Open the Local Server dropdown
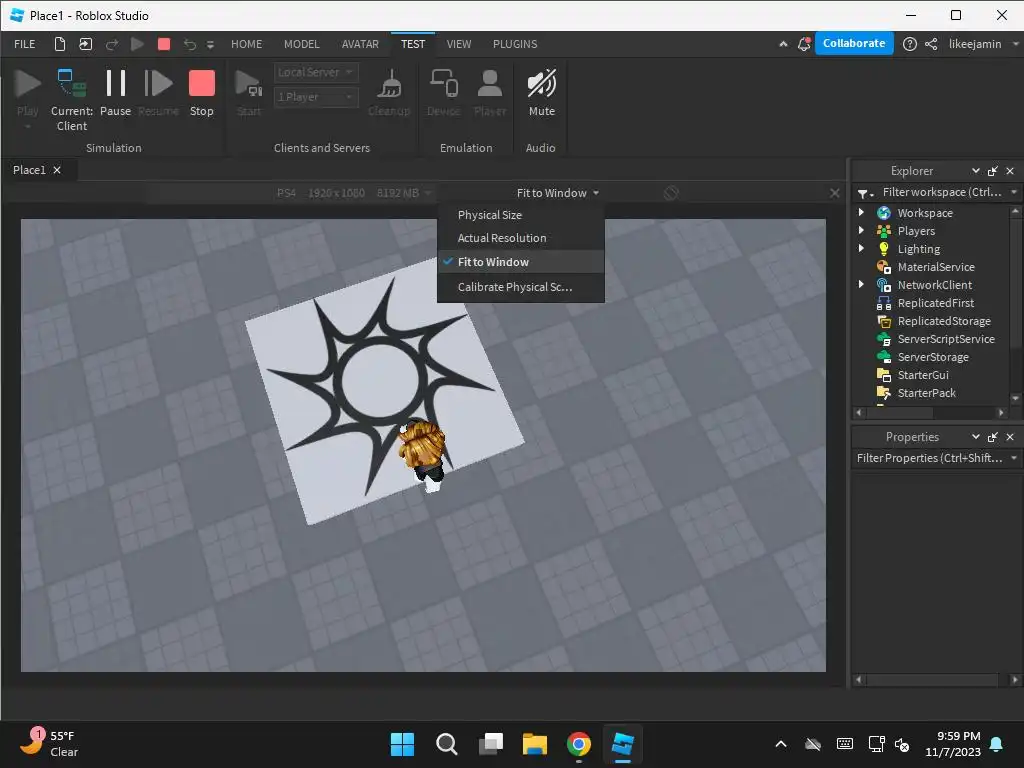1024x768 pixels. 316,72
